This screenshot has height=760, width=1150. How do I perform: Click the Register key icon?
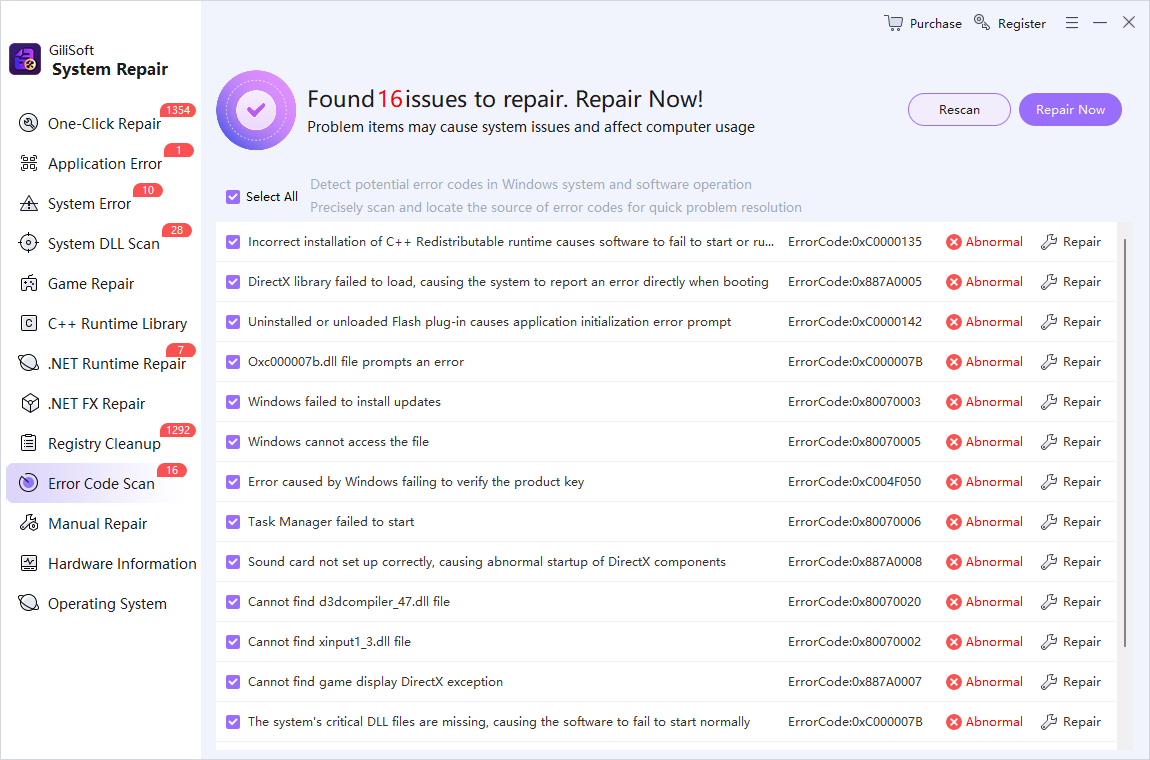pos(981,22)
